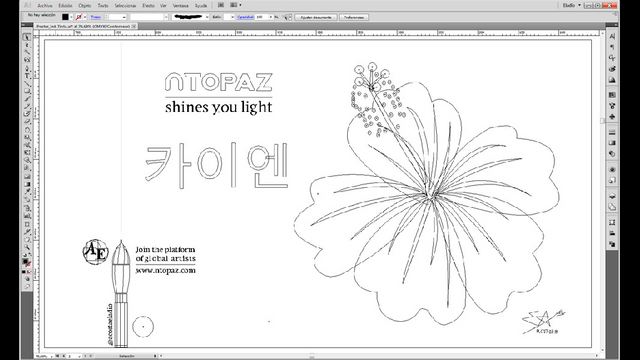Open the Paragraph panel icon
The height and width of the screenshot is (360, 640).
click(612, 47)
